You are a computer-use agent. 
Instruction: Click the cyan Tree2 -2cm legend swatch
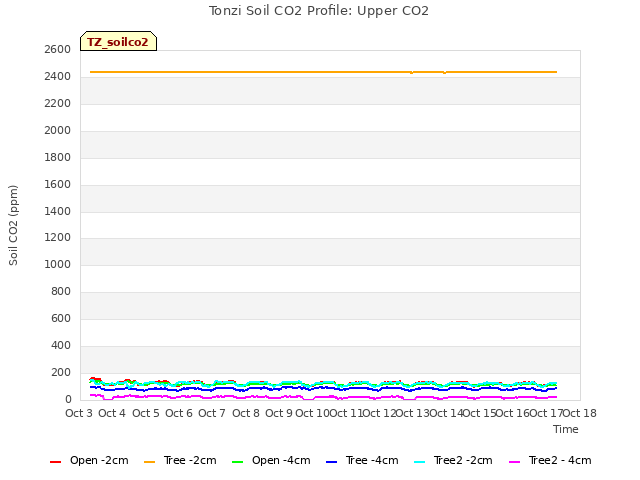419,462
